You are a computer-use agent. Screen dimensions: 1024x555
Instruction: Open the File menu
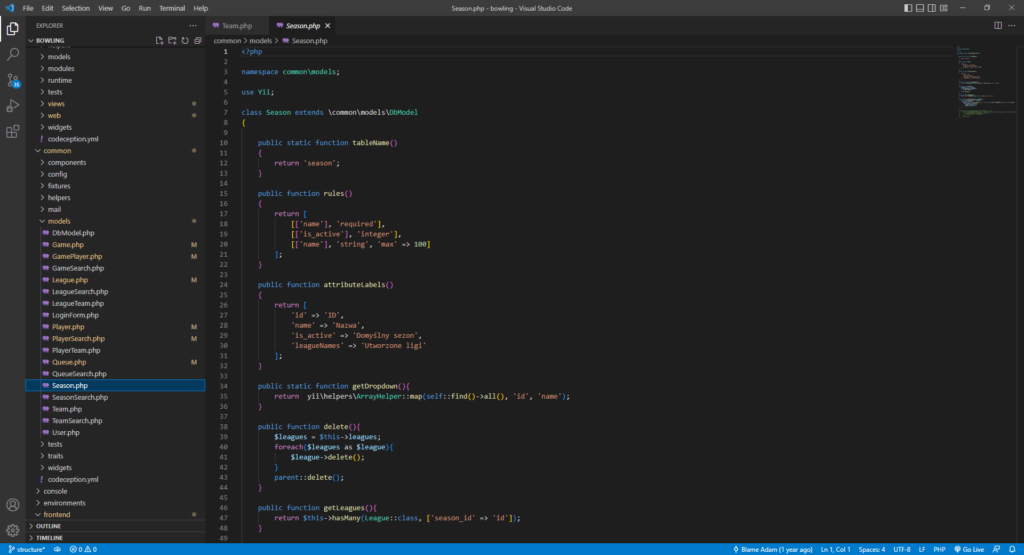tap(27, 8)
